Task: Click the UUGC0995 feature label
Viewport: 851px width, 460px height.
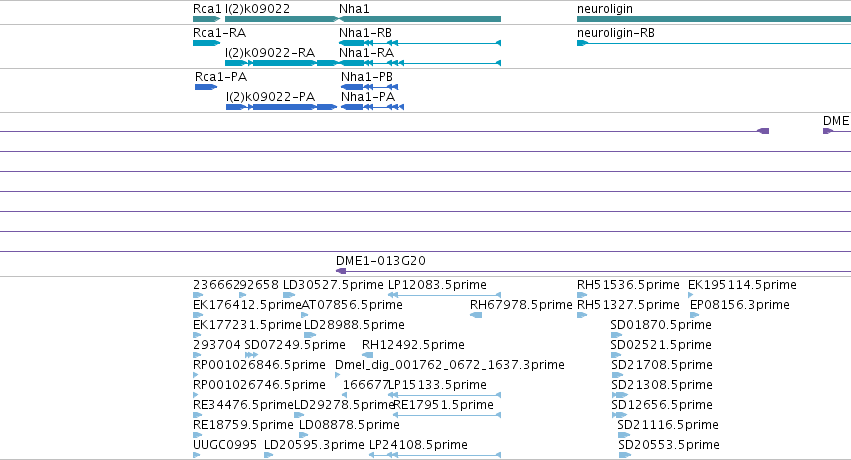Action: tap(225, 445)
